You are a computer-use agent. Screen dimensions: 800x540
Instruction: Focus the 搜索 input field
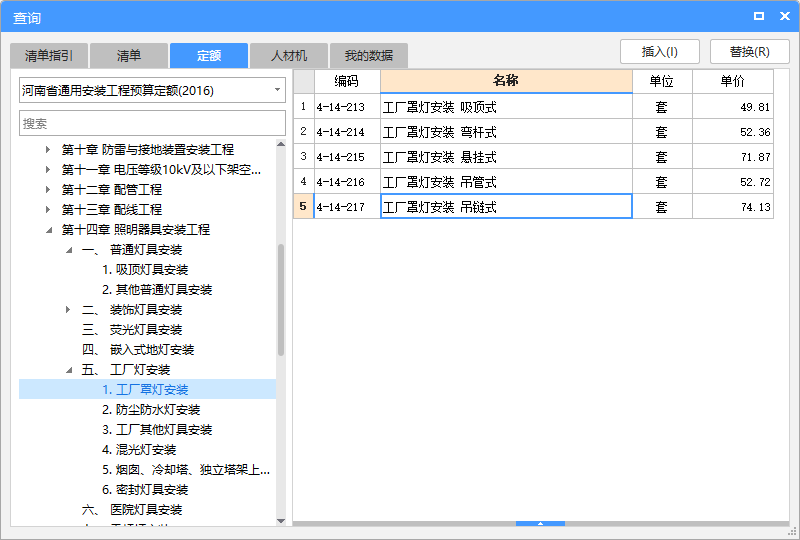152,123
